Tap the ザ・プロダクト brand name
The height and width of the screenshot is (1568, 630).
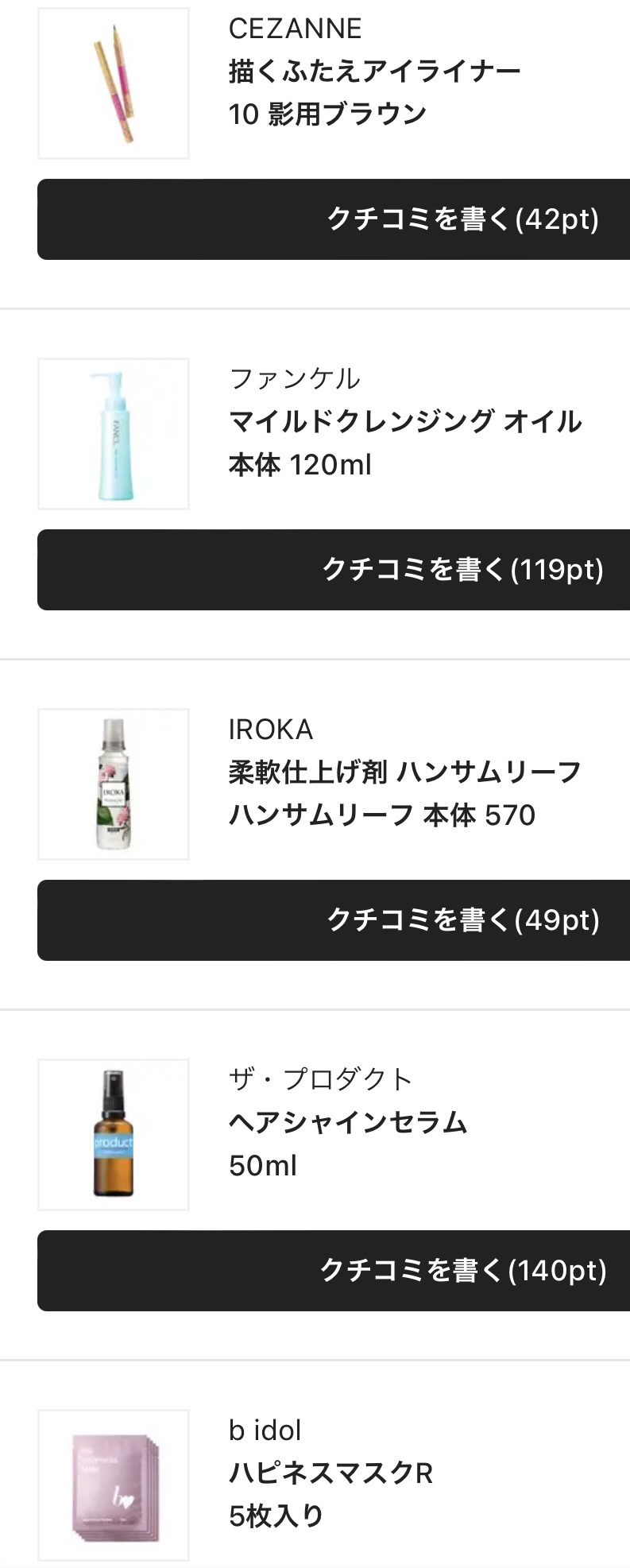click(x=320, y=1079)
